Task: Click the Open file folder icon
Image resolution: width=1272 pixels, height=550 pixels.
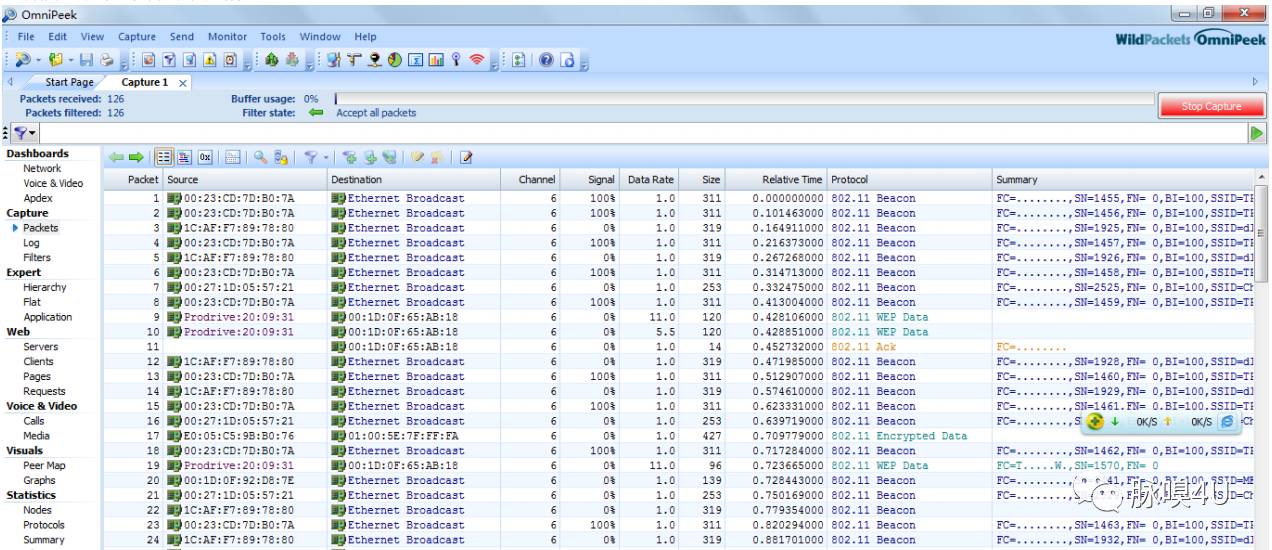Action: click(x=54, y=59)
